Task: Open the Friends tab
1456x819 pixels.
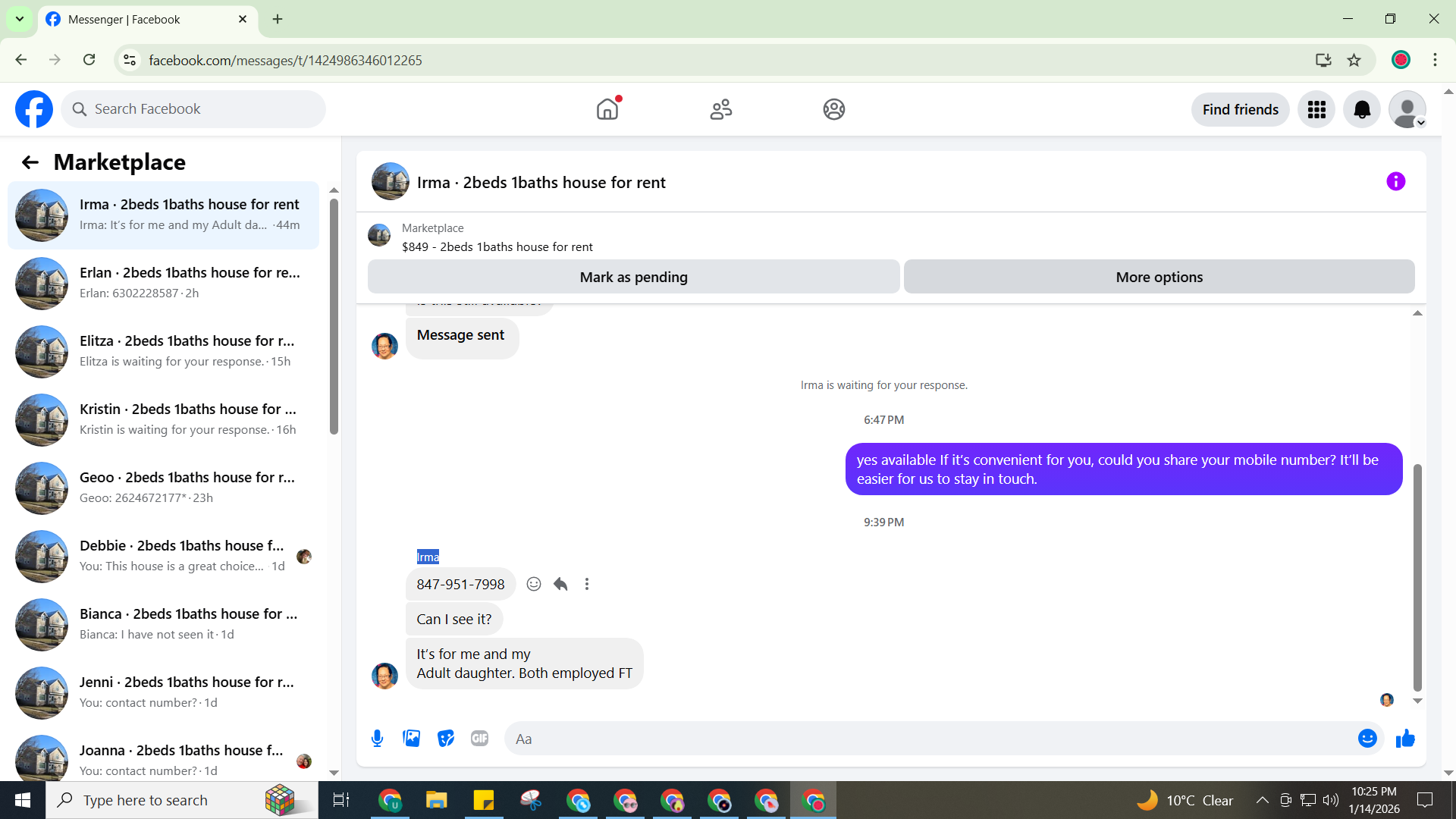Action: (720, 110)
